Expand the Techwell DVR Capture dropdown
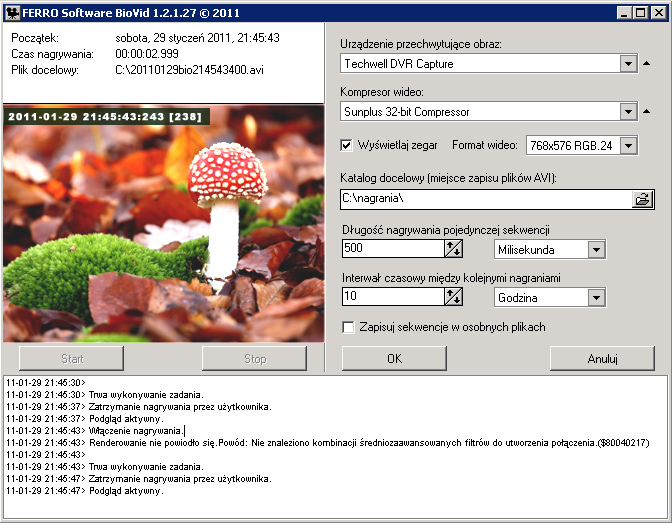 628,64
